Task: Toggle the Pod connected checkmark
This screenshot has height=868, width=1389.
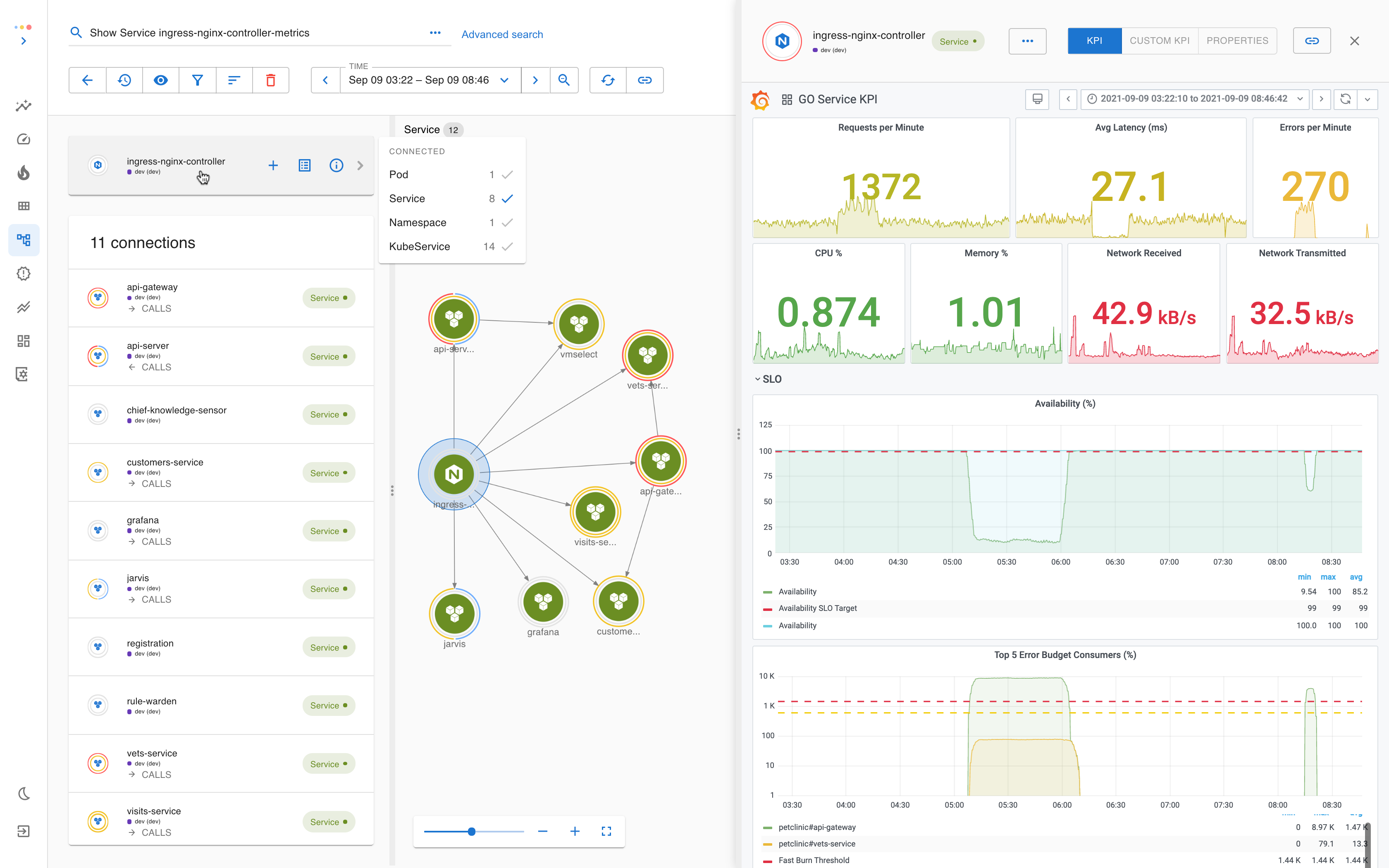Action: [507, 174]
